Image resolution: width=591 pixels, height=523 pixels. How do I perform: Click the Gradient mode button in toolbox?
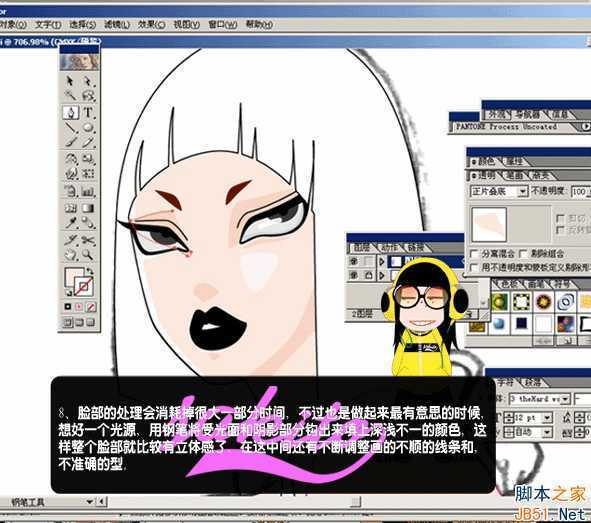point(79,307)
